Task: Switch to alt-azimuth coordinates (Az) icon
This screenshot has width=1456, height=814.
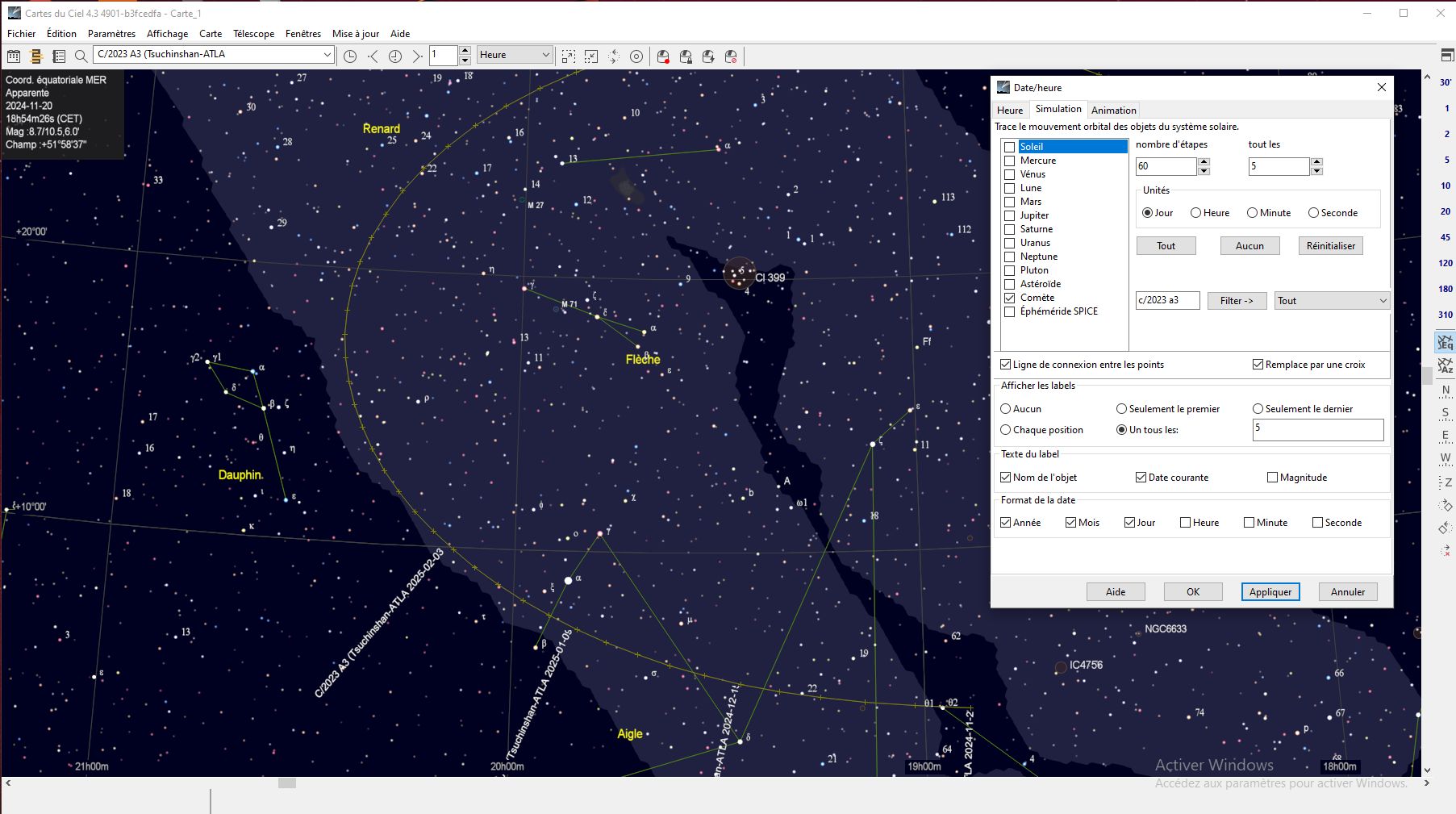Action: (x=1446, y=365)
